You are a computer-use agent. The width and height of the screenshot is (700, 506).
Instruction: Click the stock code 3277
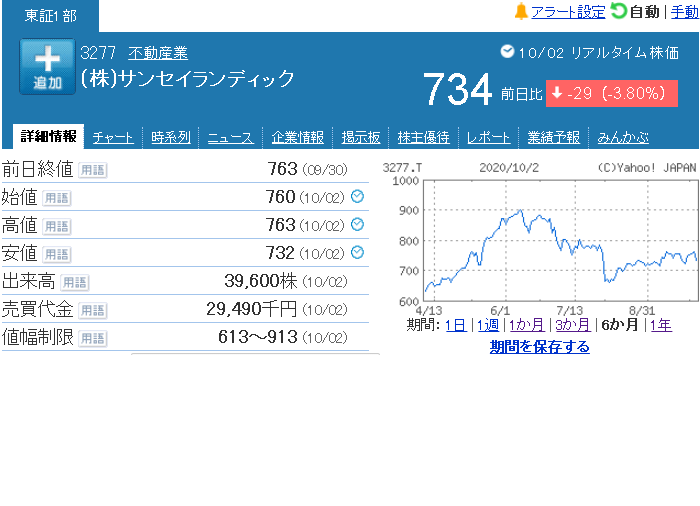(98, 53)
